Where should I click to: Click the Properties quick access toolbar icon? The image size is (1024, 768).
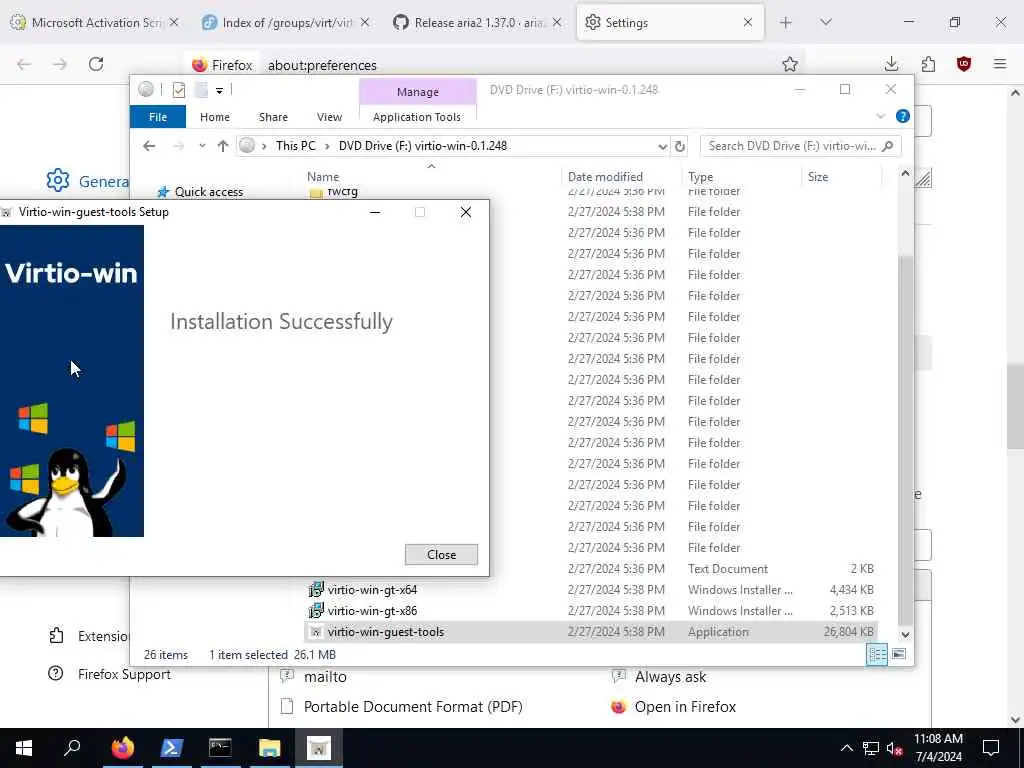pyautogui.click(x=178, y=90)
